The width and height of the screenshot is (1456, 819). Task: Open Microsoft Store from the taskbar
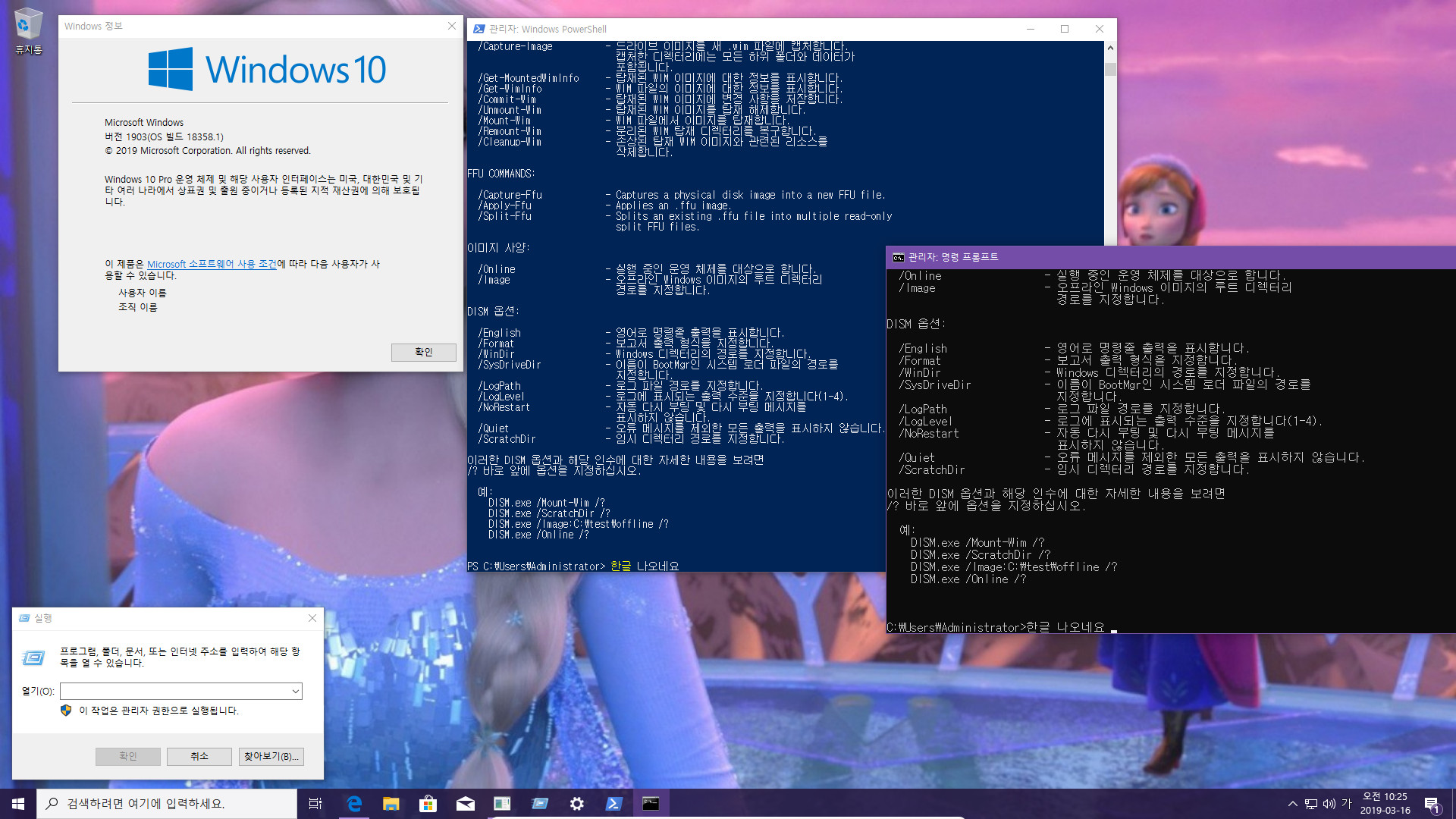point(428,804)
